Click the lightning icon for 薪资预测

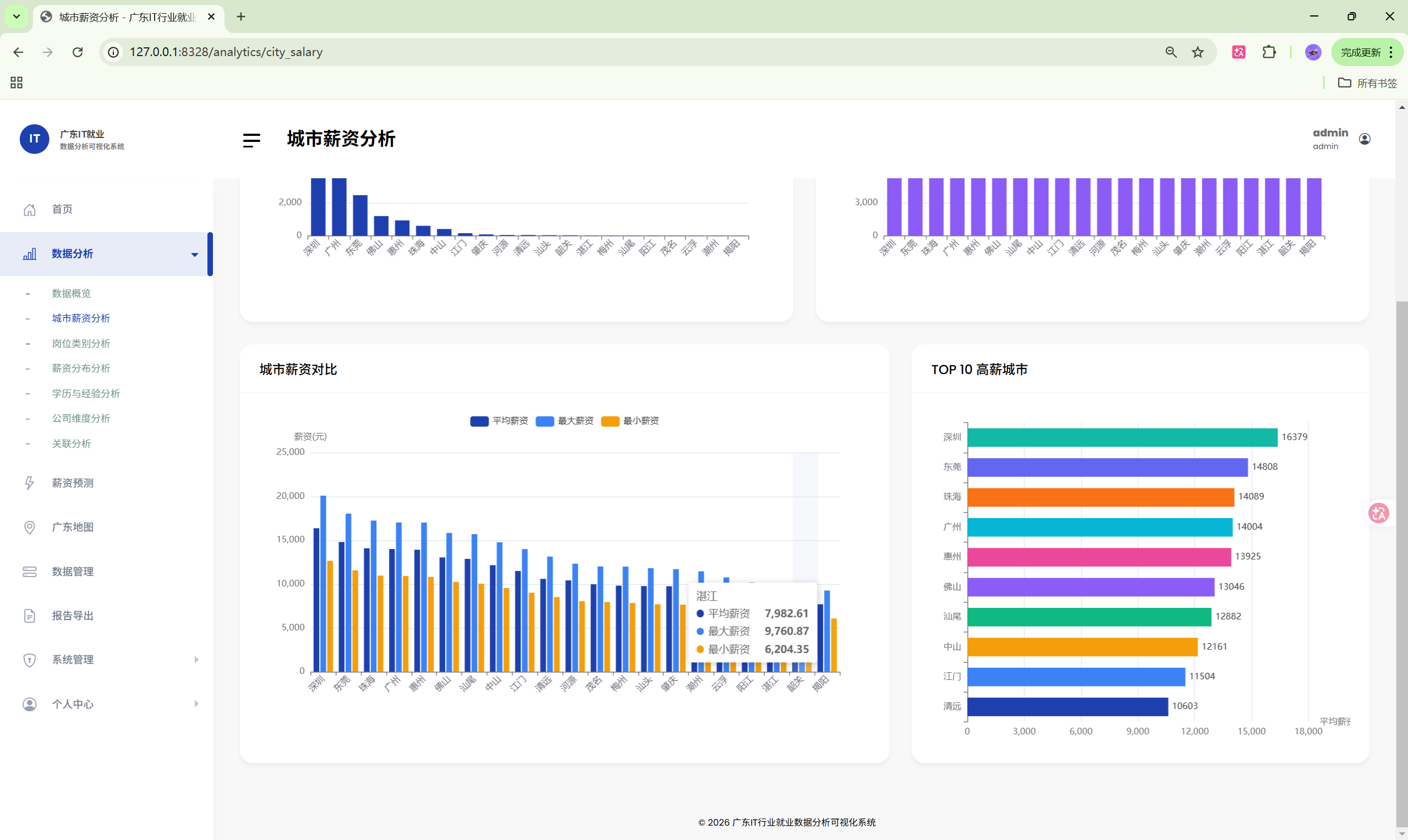click(30, 483)
